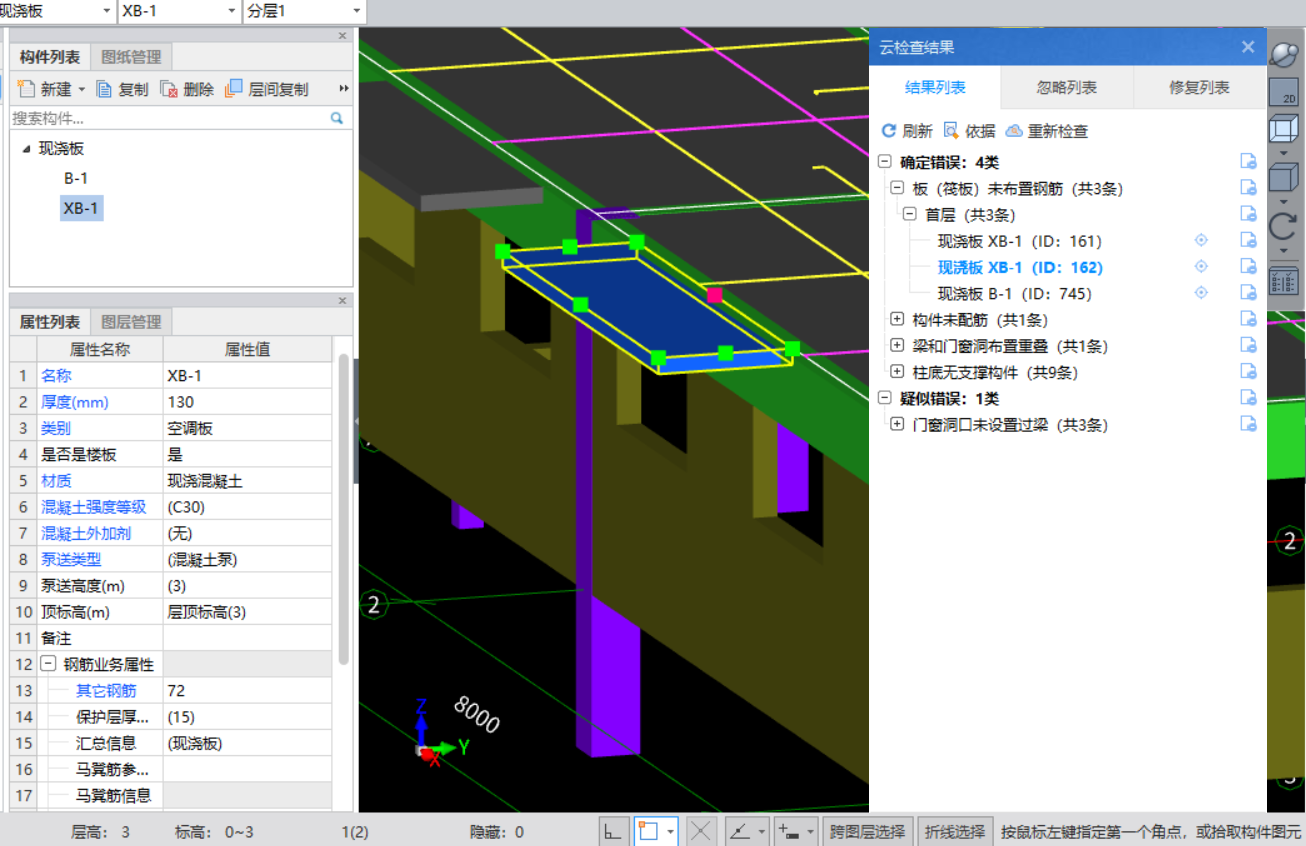The height and width of the screenshot is (846, 1306).
Task: Click the orbit view sphere icon
Action: pyautogui.click(x=1283, y=55)
